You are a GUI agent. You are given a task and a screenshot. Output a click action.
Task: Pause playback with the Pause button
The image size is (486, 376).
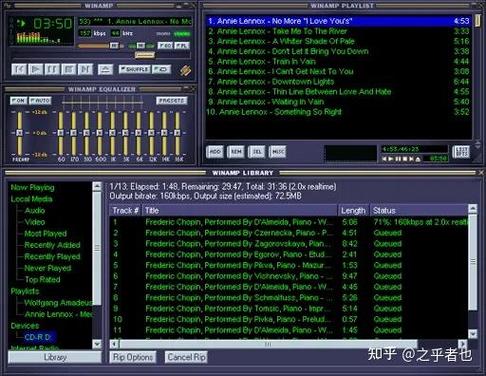[x=52, y=69]
